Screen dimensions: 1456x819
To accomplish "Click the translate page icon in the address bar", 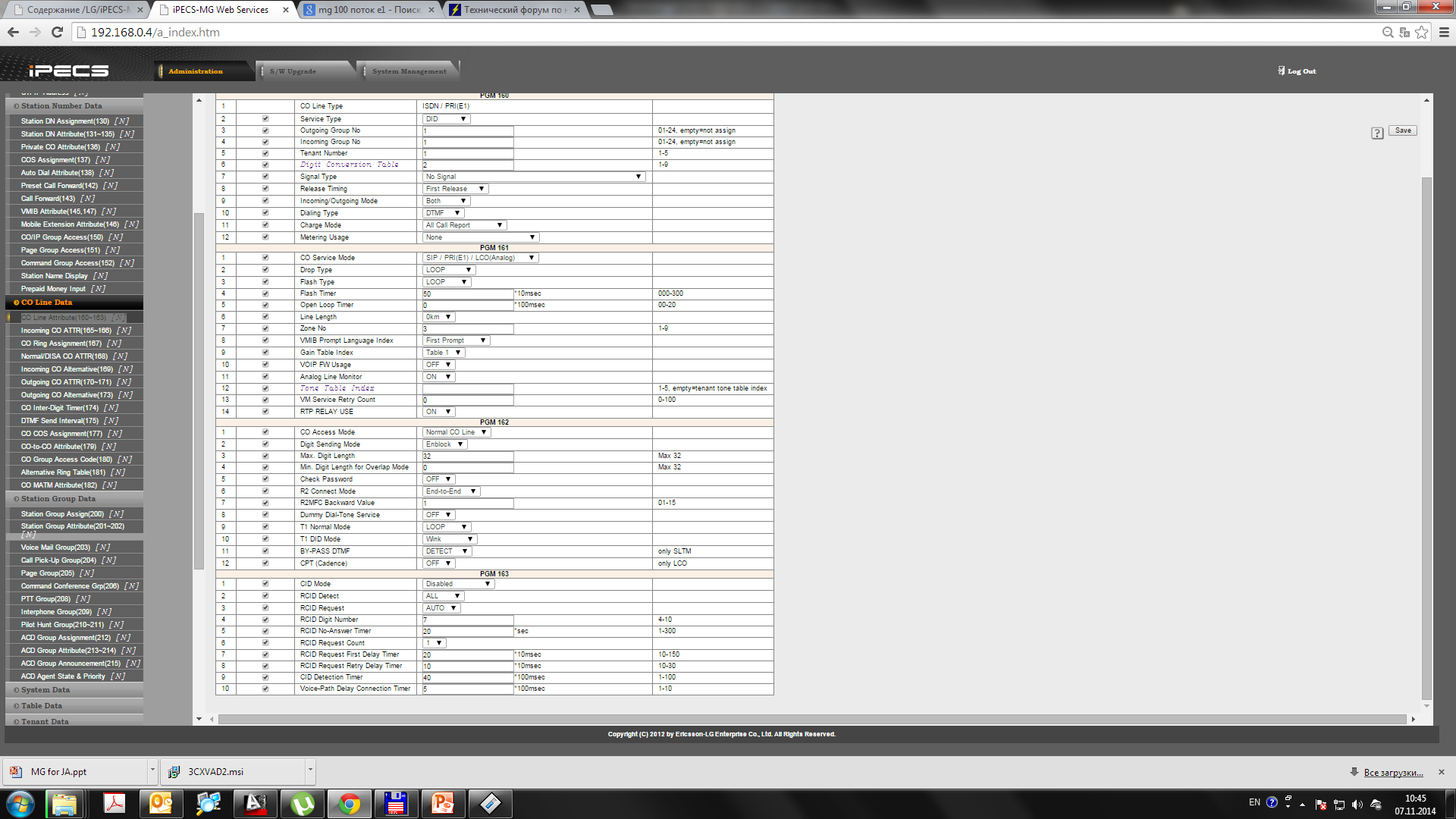I will point(1404,32).
